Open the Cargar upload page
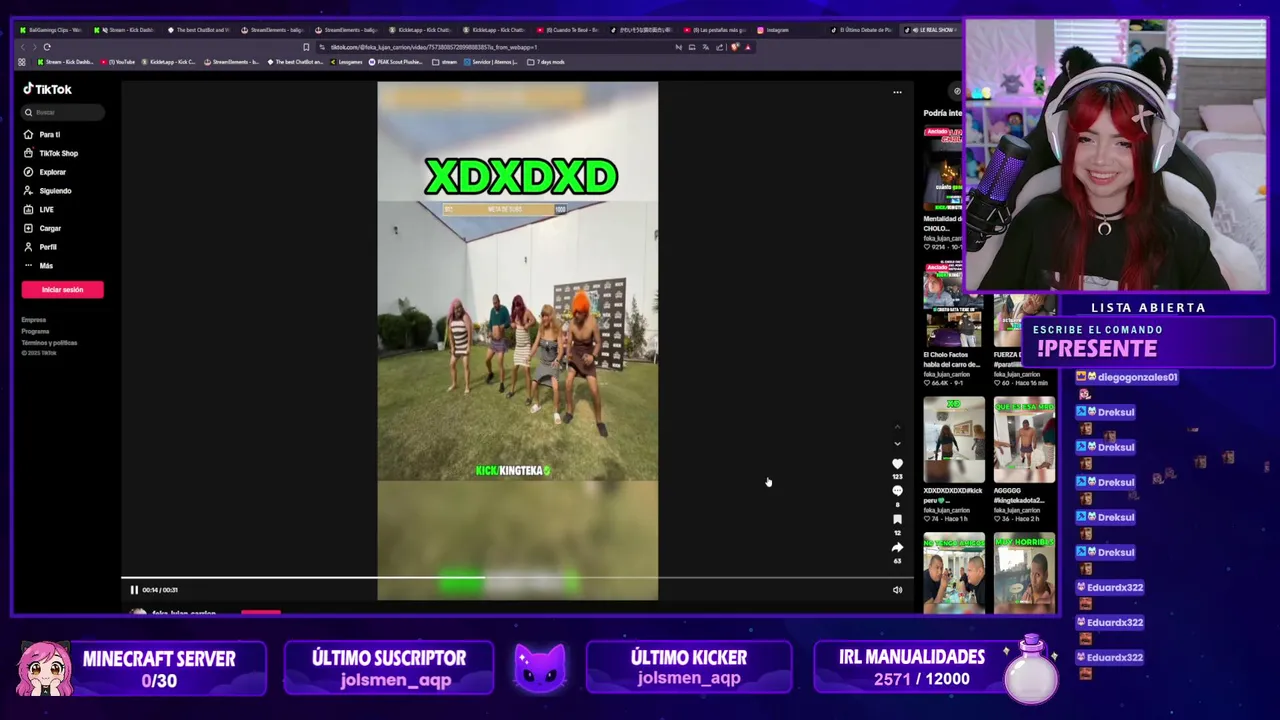Viewport: 1280px width, 720px height. tap(43, 228)
